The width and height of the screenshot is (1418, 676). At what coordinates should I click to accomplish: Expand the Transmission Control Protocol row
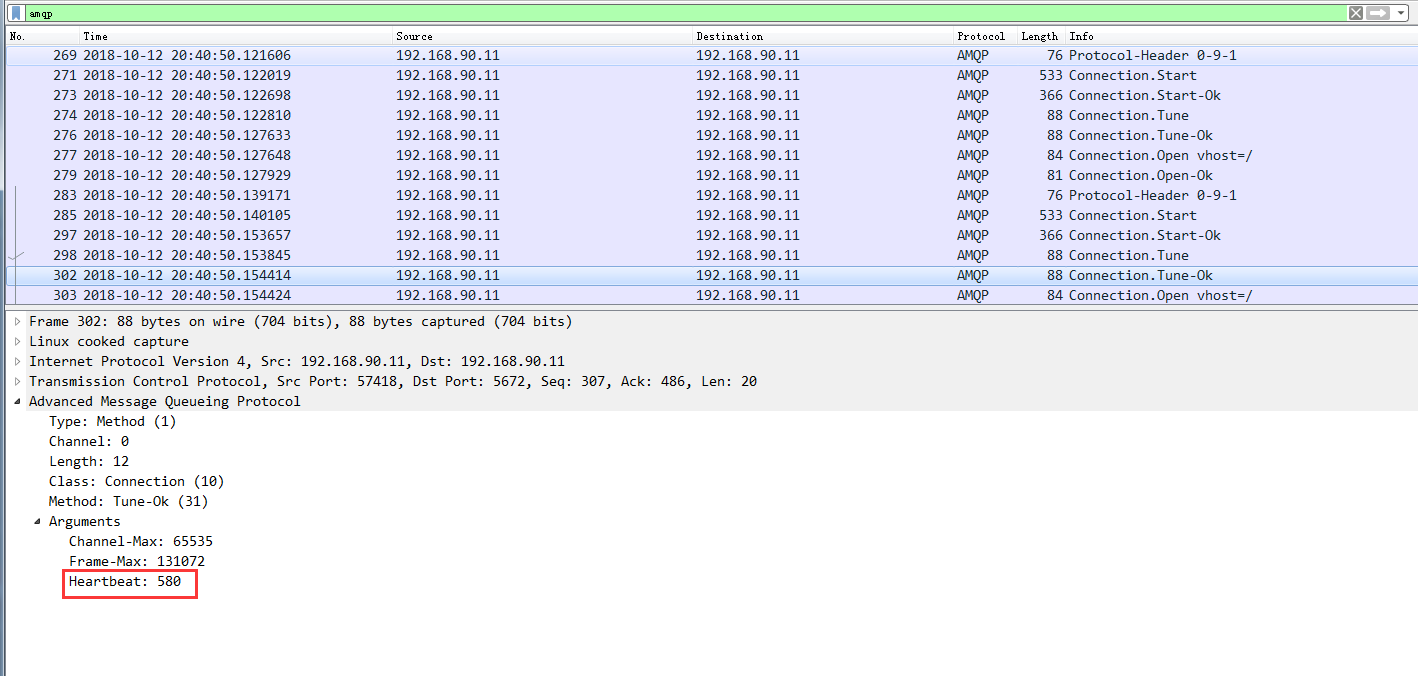17,381
